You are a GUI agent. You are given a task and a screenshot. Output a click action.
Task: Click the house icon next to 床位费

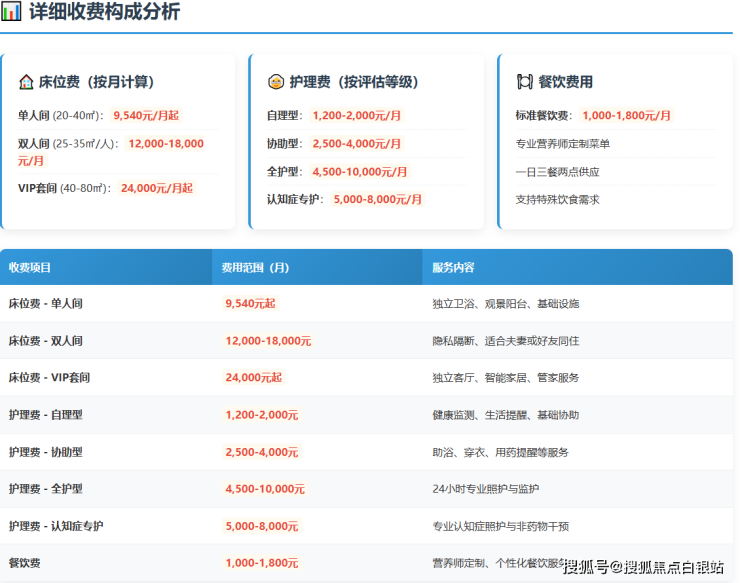point(26,82)
